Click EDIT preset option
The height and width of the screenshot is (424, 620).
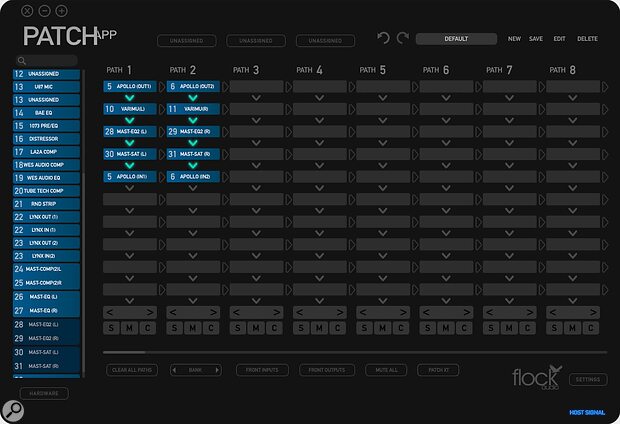tap(559, 39)
